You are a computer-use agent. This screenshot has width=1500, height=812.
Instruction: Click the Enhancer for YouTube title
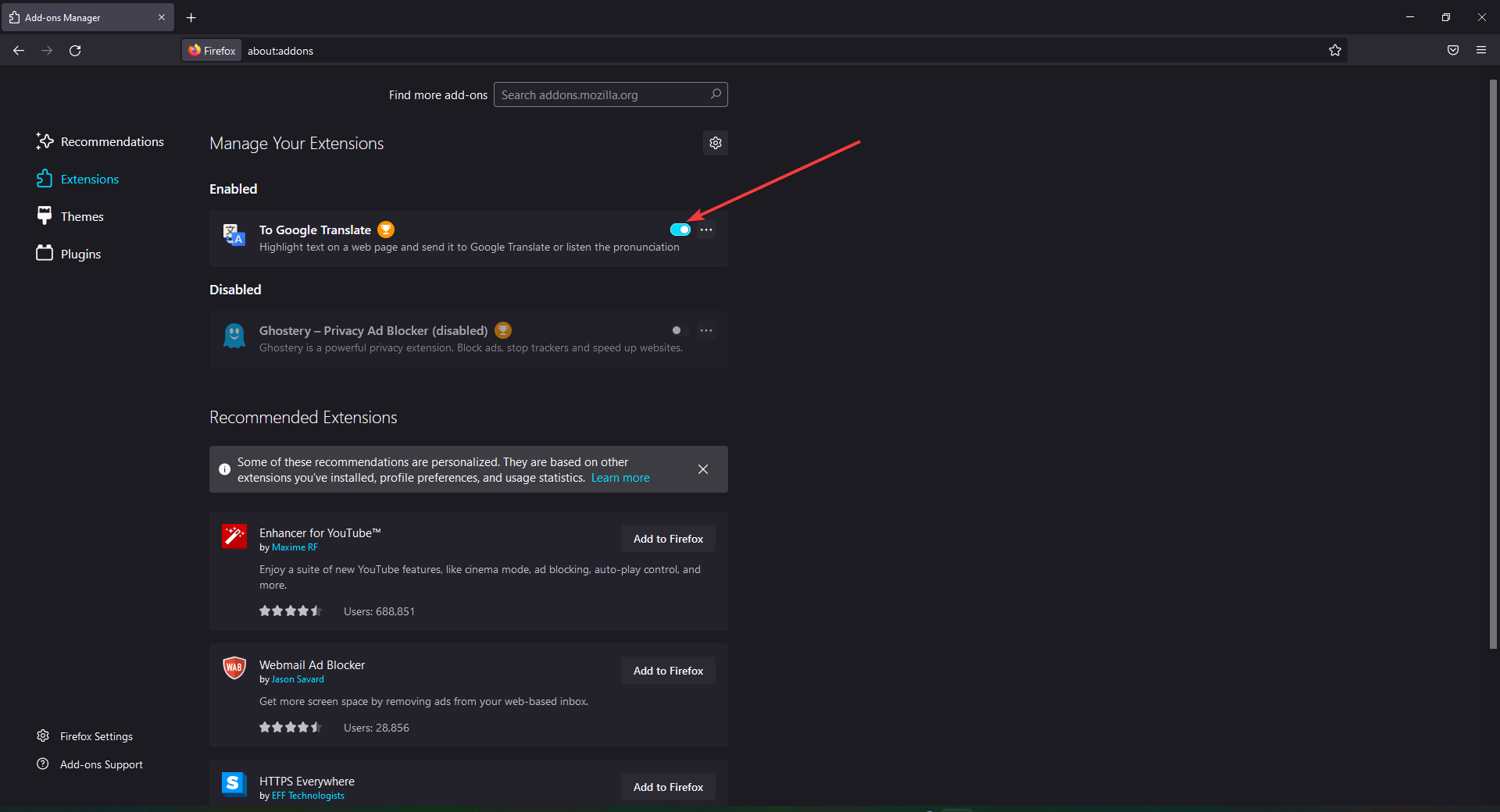pyautogui.click(x=320, y=532)
